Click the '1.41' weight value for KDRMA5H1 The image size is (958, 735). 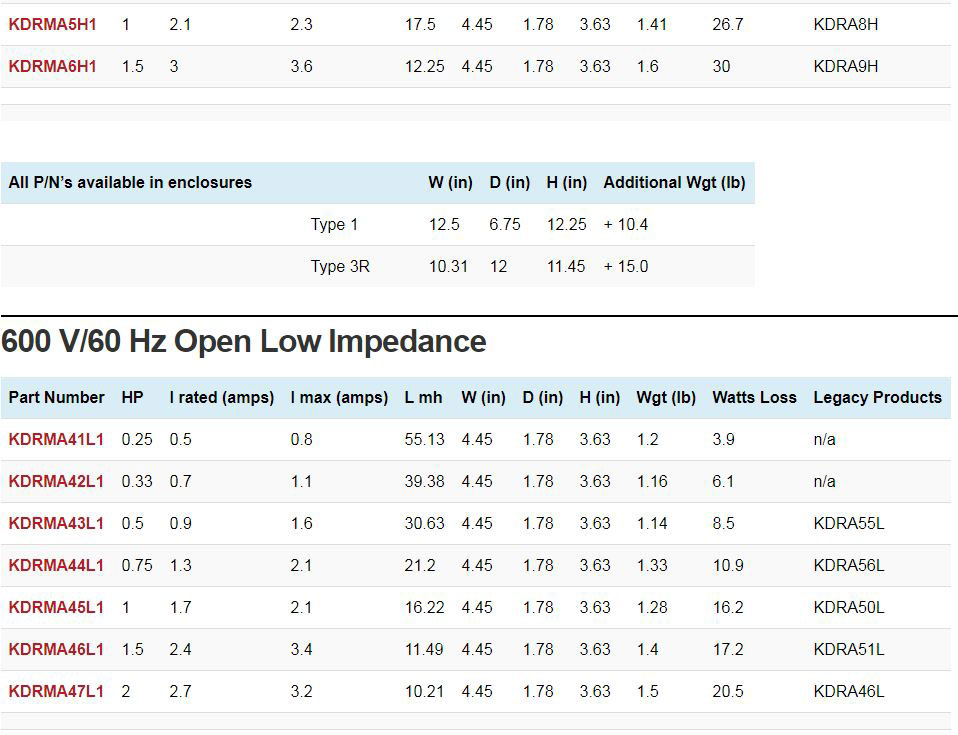[x=652, y=24]
